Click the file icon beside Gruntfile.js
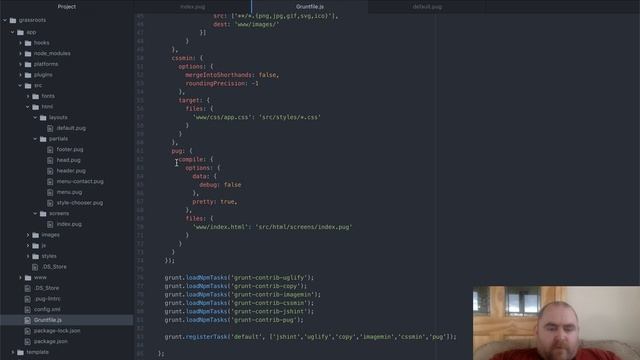The width and height of the screenshot is (640, 360). (27, 320)
